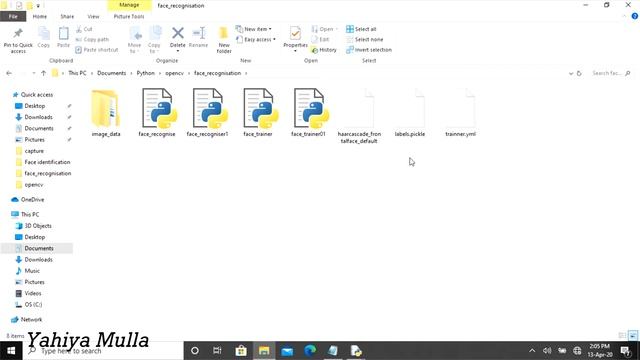Go up one folder level
640x360 pixels.
tap(43, 73)
